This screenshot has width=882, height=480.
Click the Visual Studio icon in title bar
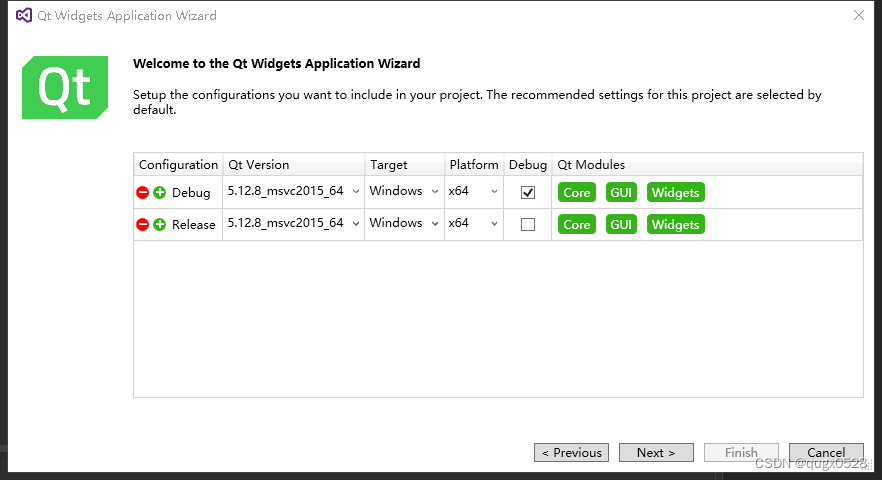pos(24,15)
